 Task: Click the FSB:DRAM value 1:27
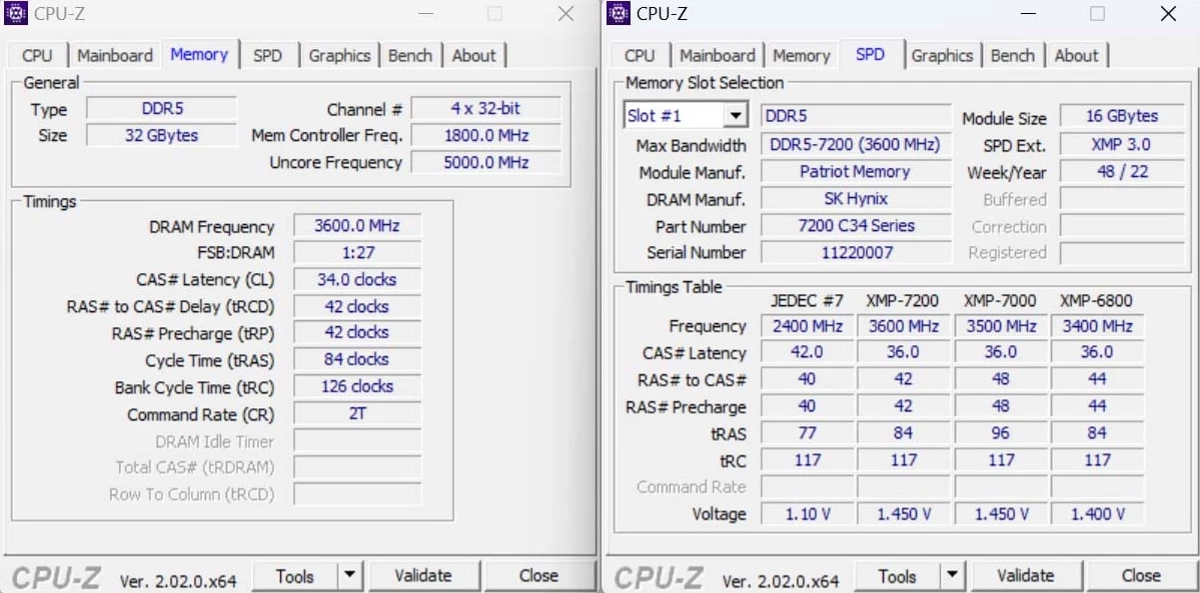(358, 253)
